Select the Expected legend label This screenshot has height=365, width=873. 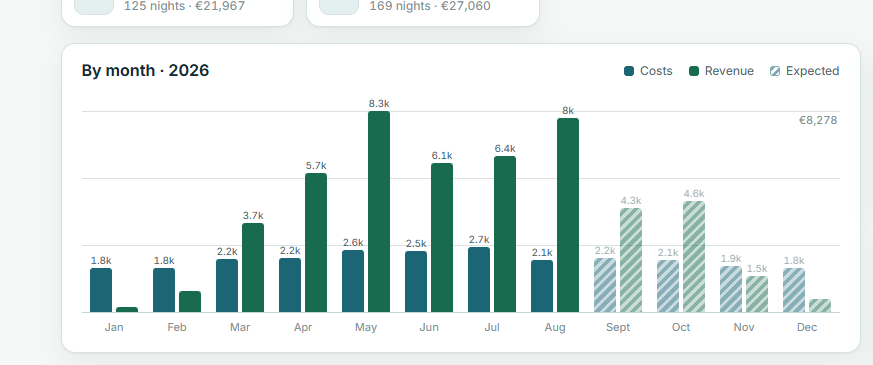812,71
